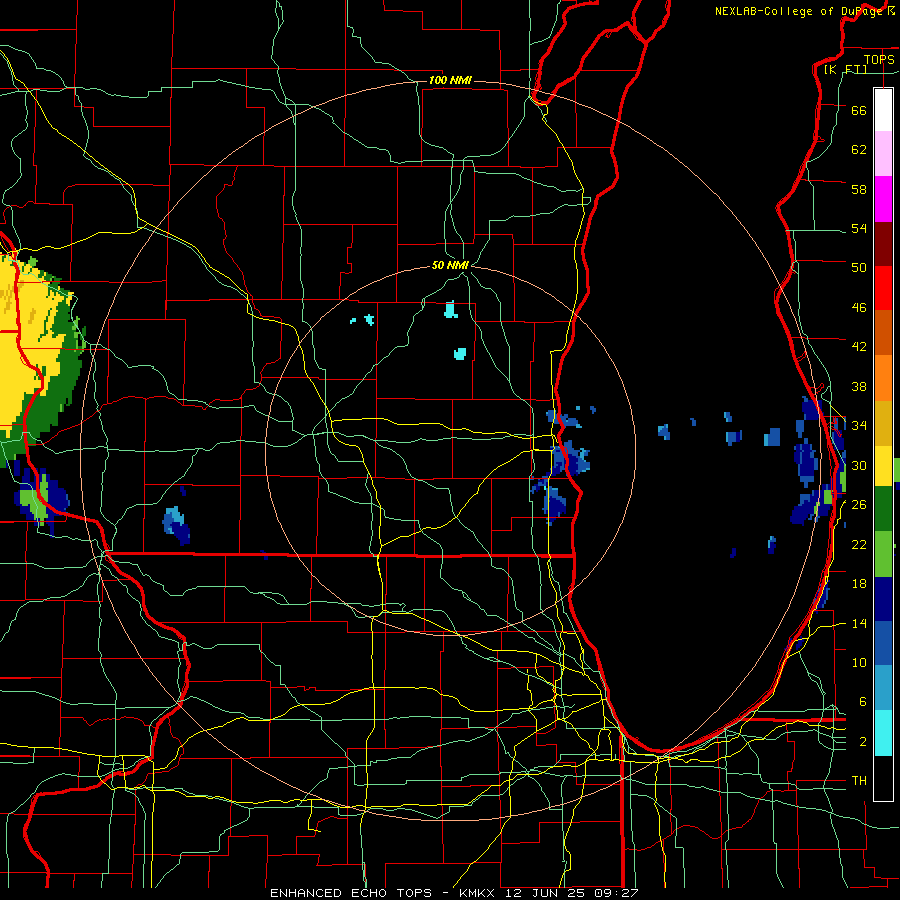Click the 100 NMI range ring label
The width and height of the screenshot is (900, 900).
point(450,80)
